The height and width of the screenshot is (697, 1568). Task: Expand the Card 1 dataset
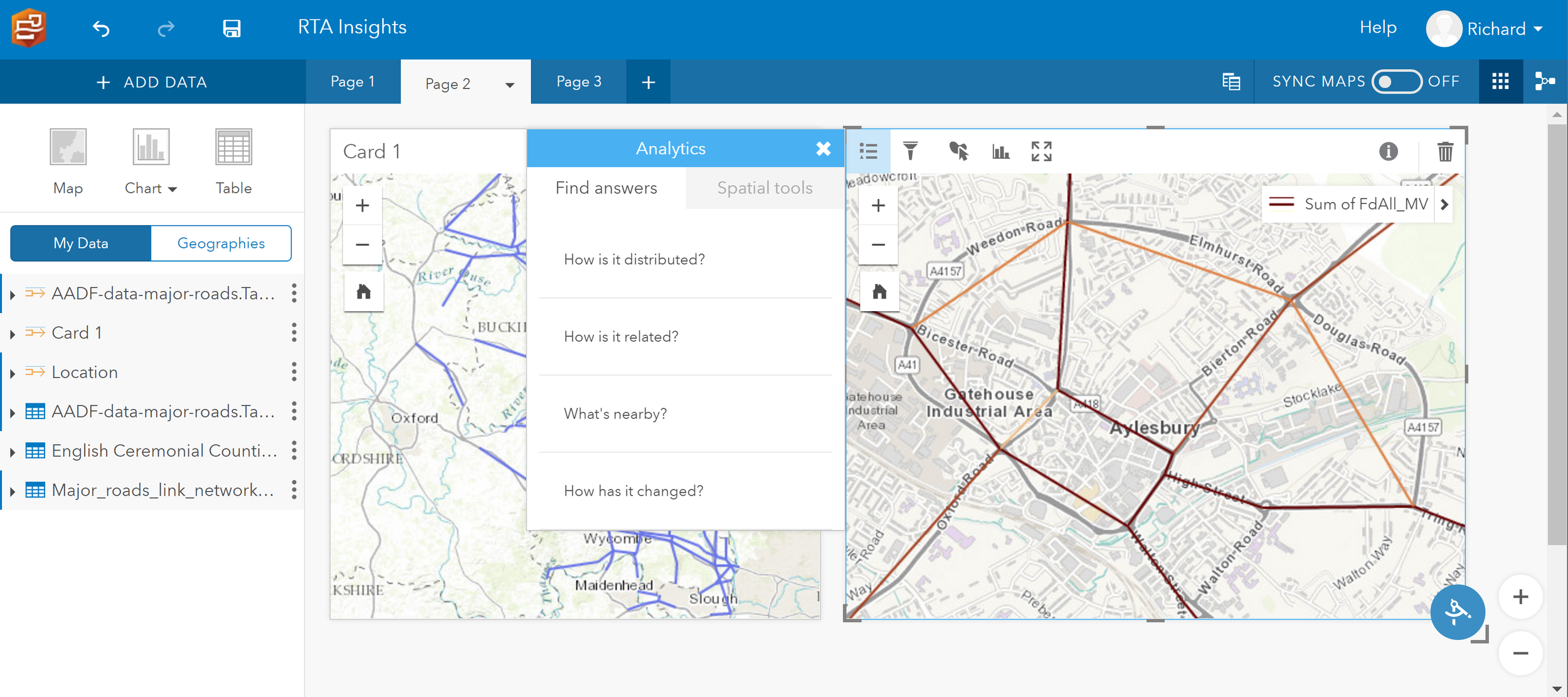tap(13, 334)
